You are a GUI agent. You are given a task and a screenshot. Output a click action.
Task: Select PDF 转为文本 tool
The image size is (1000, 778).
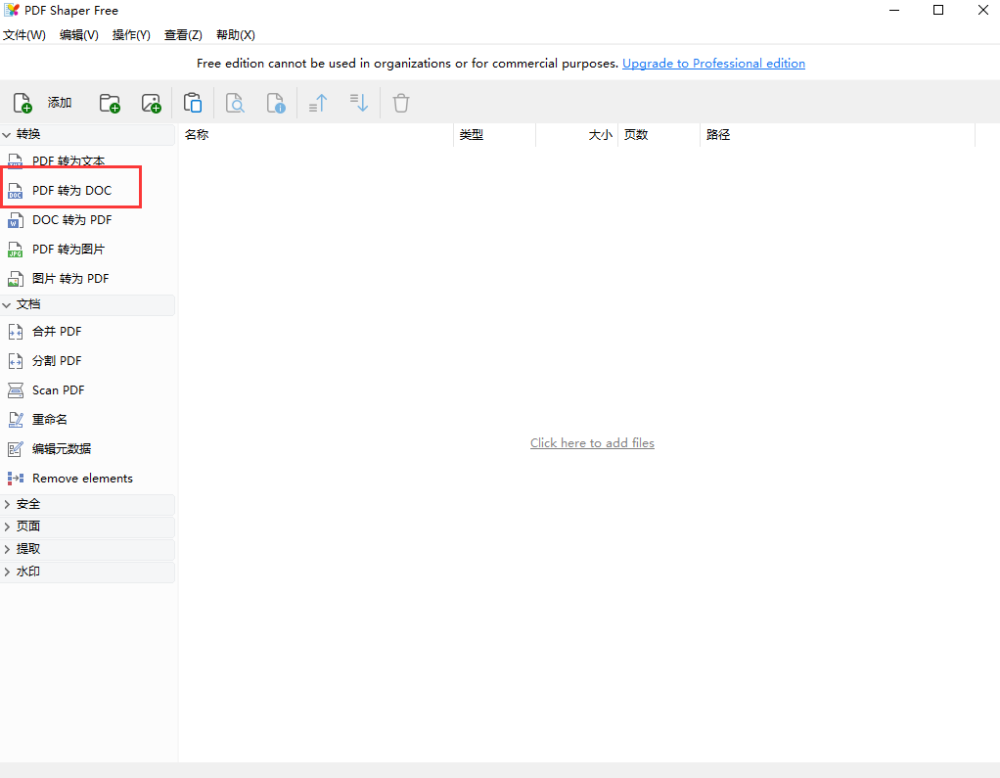tap(68, 161)
